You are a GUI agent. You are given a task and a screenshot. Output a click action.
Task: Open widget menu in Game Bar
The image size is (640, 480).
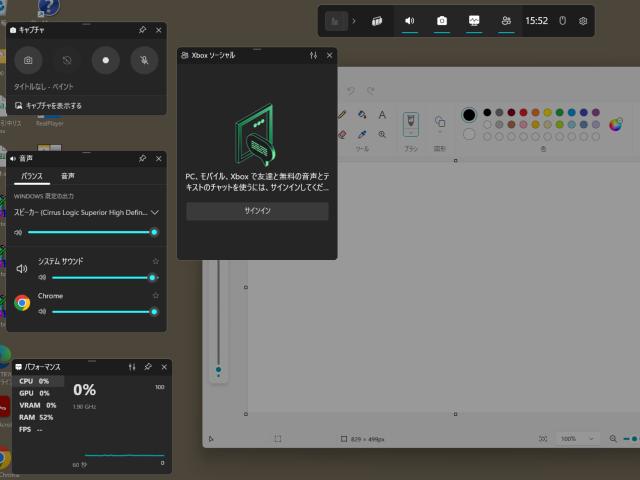336,21
